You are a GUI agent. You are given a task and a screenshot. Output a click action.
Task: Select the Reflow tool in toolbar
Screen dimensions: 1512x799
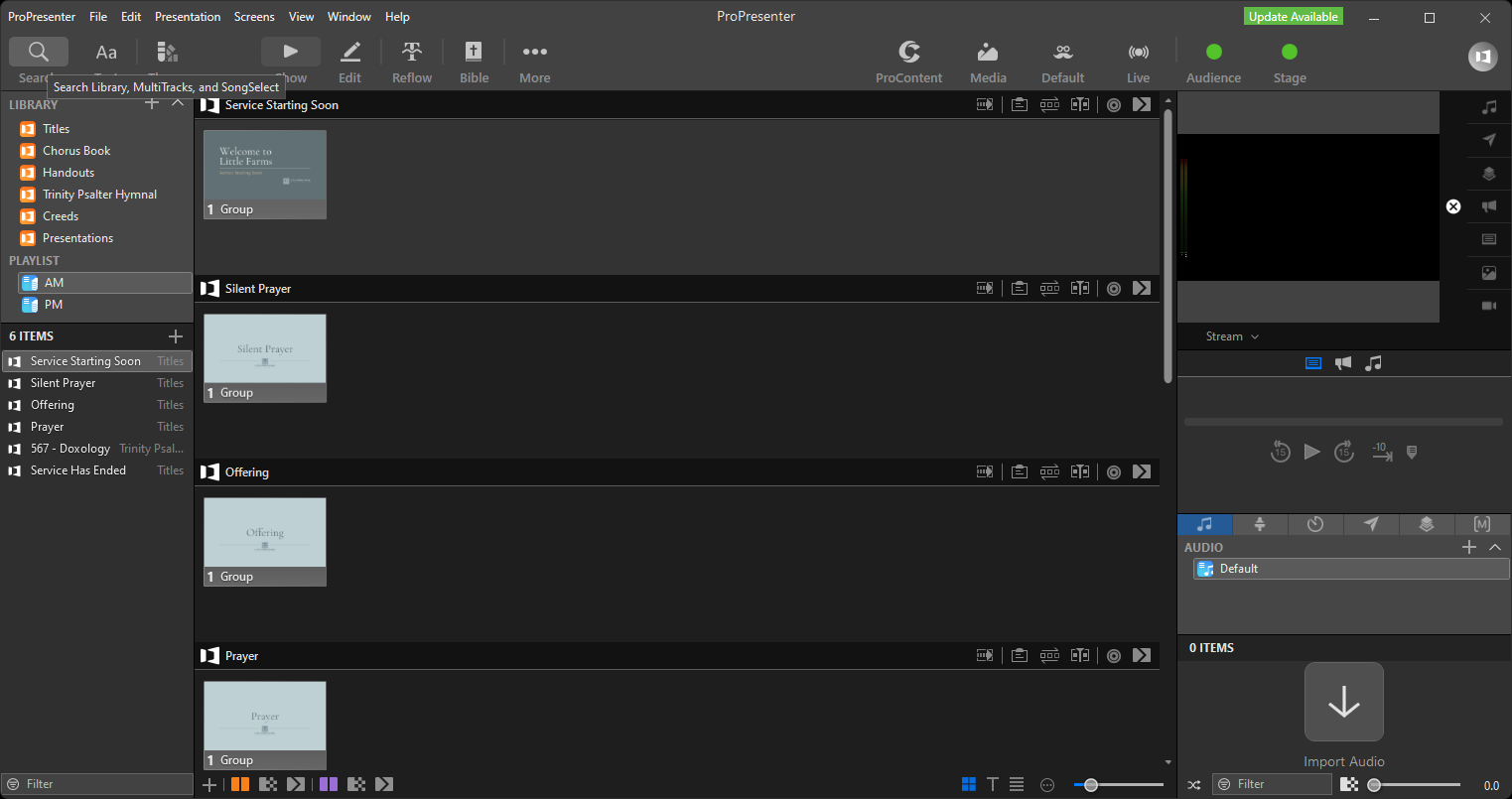411,60
